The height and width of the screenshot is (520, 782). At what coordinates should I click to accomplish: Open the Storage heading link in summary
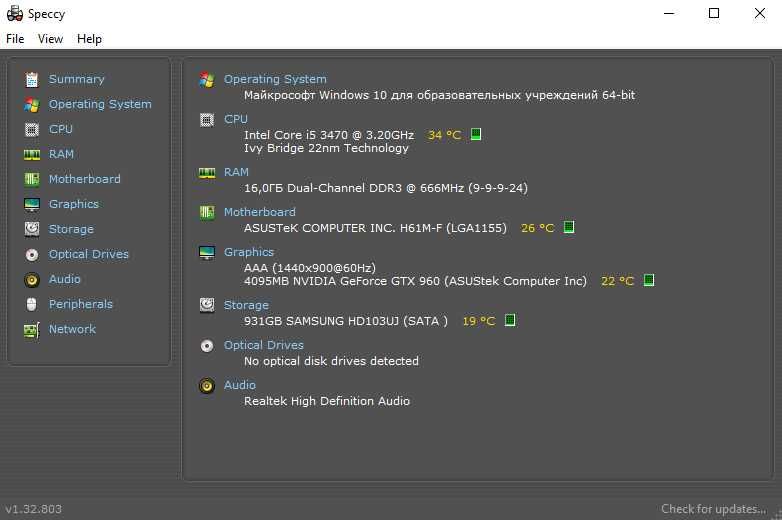pyautogui.click(x=246, y=305)
